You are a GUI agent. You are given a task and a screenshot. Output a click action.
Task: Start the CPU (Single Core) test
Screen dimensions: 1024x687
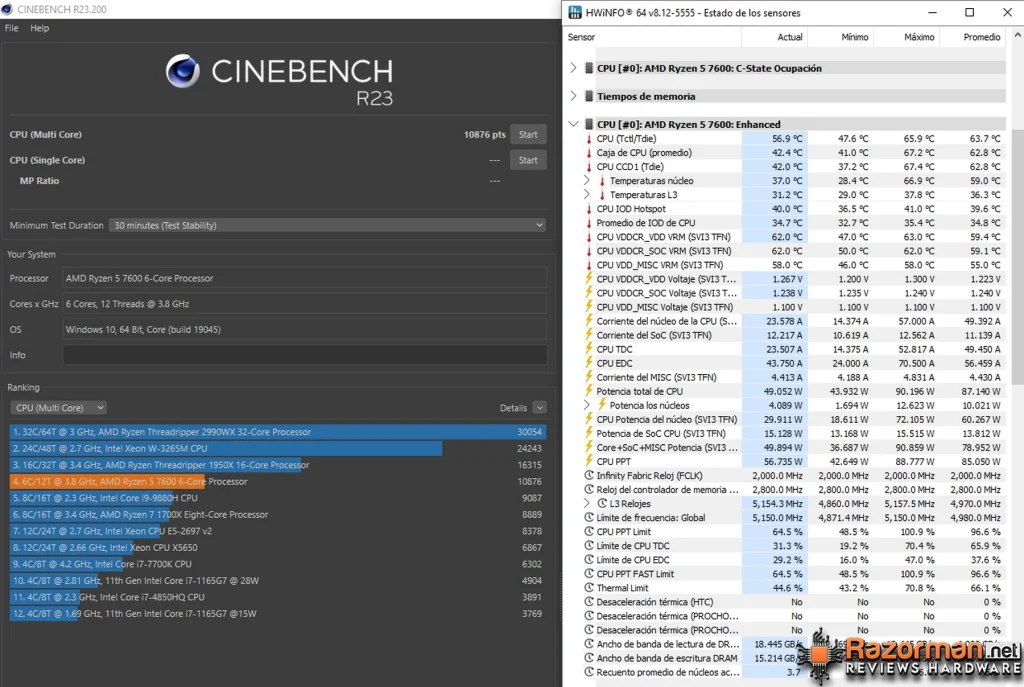528,160
